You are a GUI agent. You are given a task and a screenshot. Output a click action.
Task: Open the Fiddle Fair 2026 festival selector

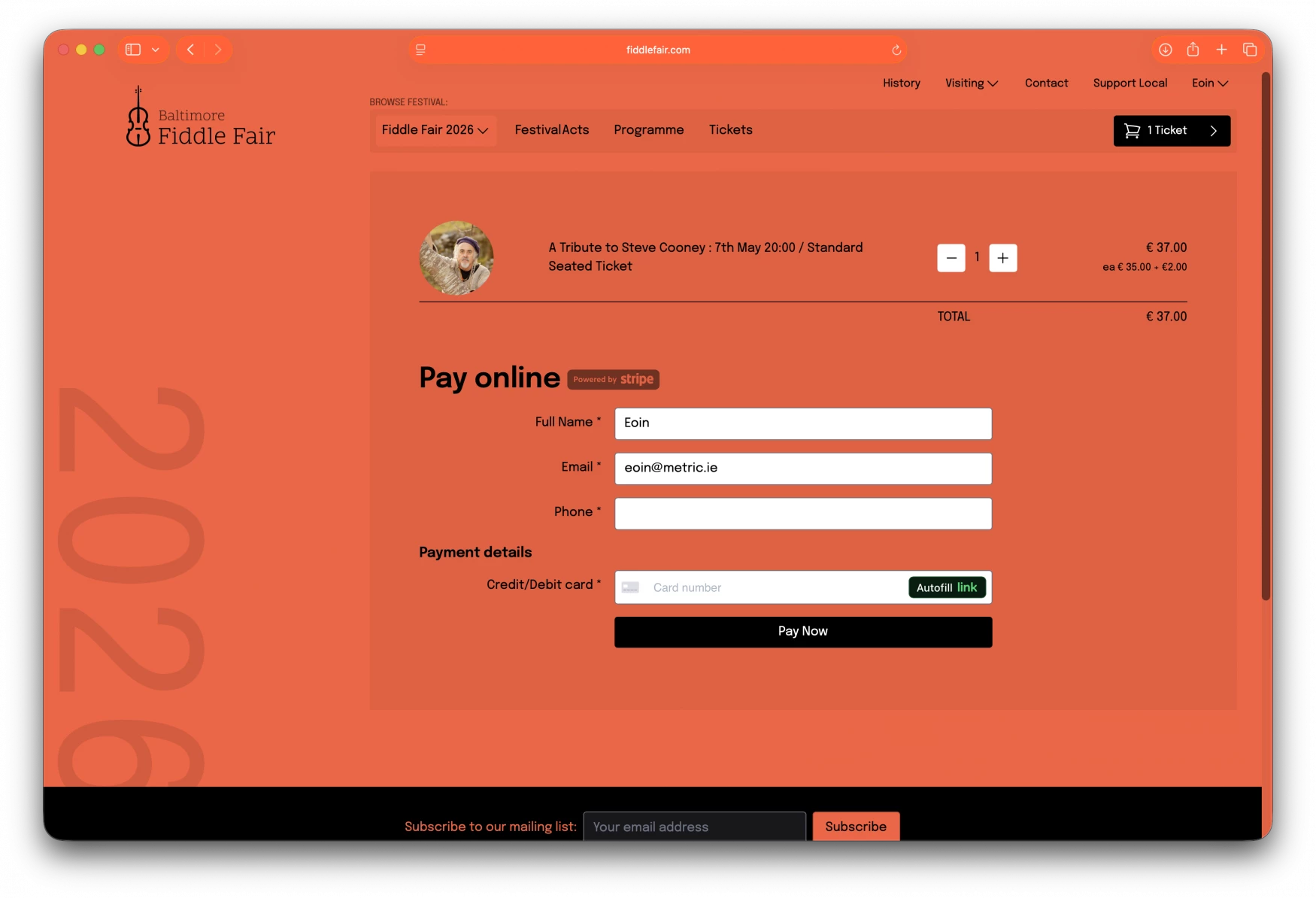coord(435,130)
